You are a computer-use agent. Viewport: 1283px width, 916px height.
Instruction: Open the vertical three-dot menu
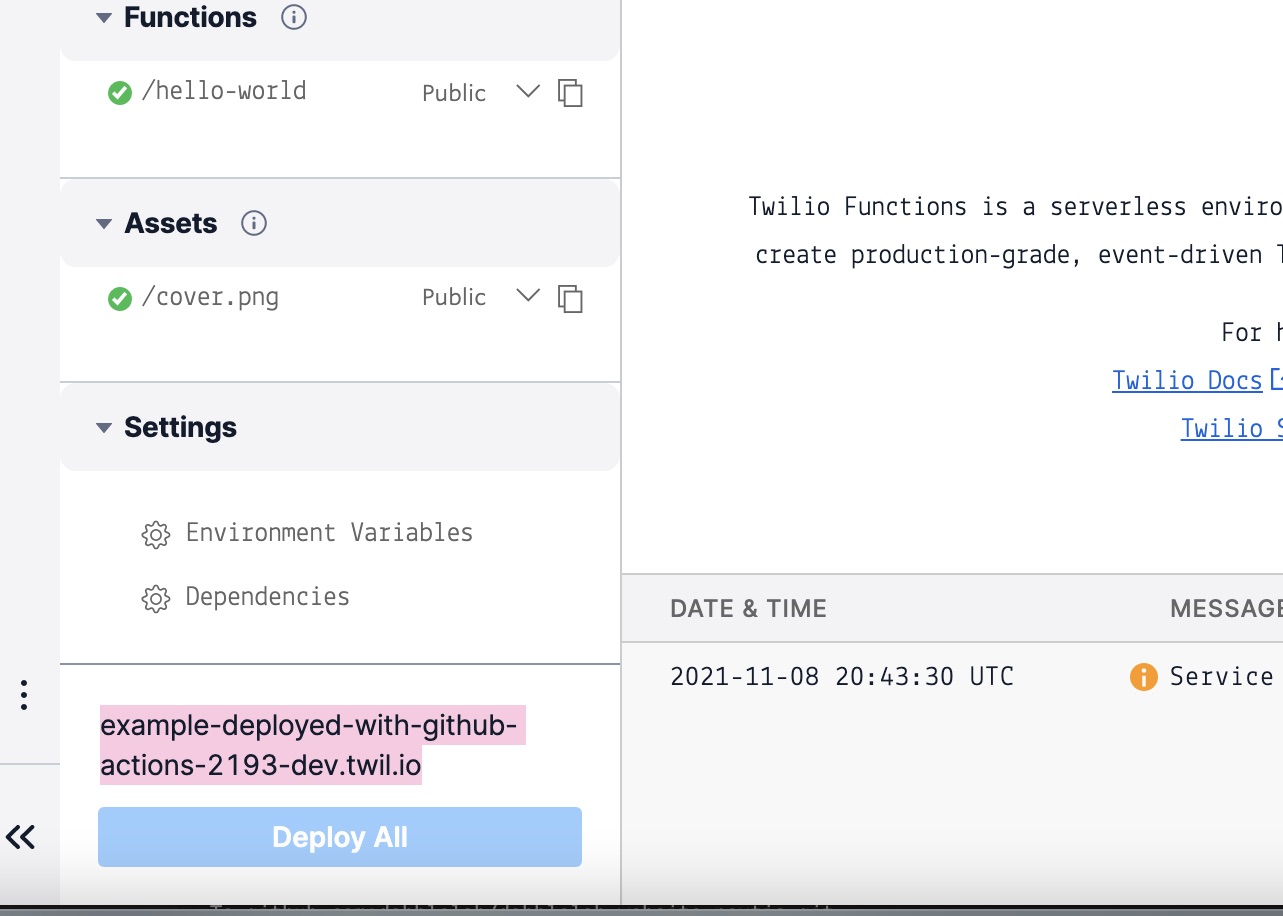tap(24, 695)
